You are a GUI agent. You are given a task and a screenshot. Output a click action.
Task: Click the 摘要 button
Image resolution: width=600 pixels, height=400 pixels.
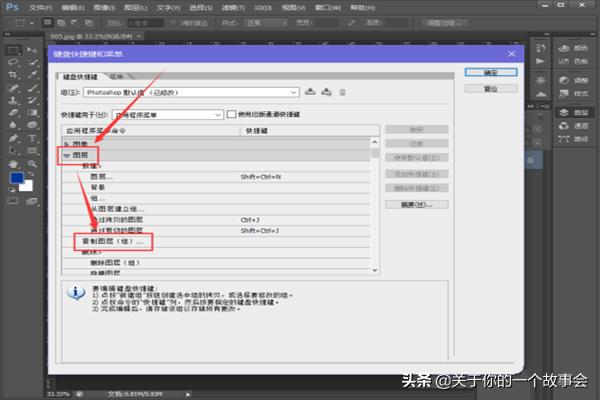pyautogui.click(x=405, y=204)
